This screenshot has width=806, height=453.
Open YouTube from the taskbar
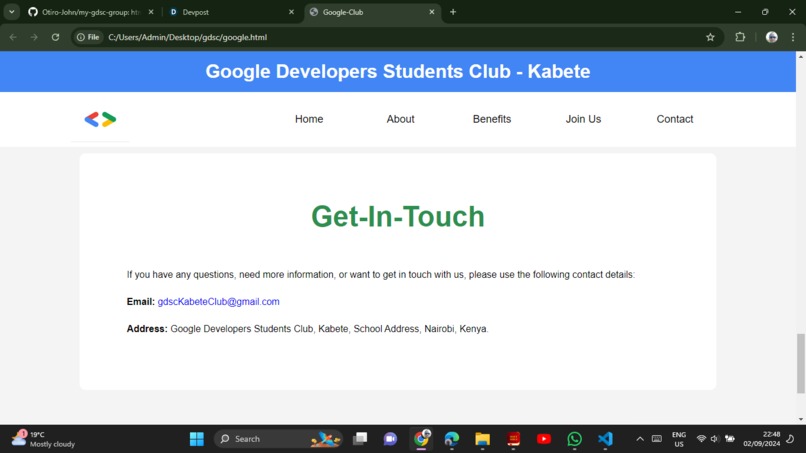(544, 439)
